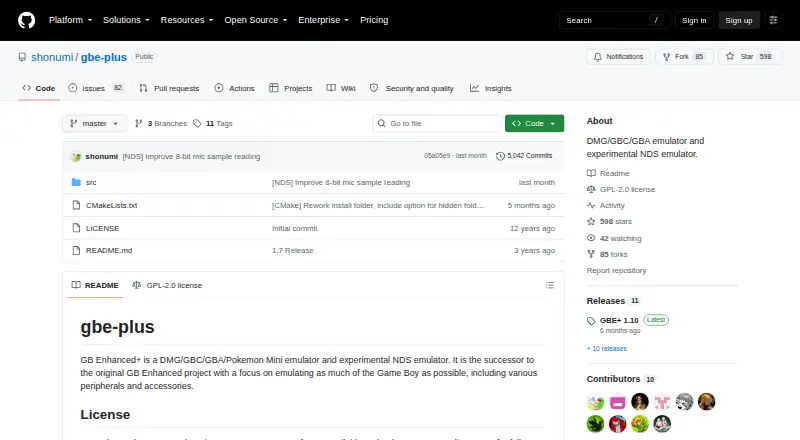The height and width of the screenshot is (440, 800).
Task: Expand the Resources menu
Action: 187,20
